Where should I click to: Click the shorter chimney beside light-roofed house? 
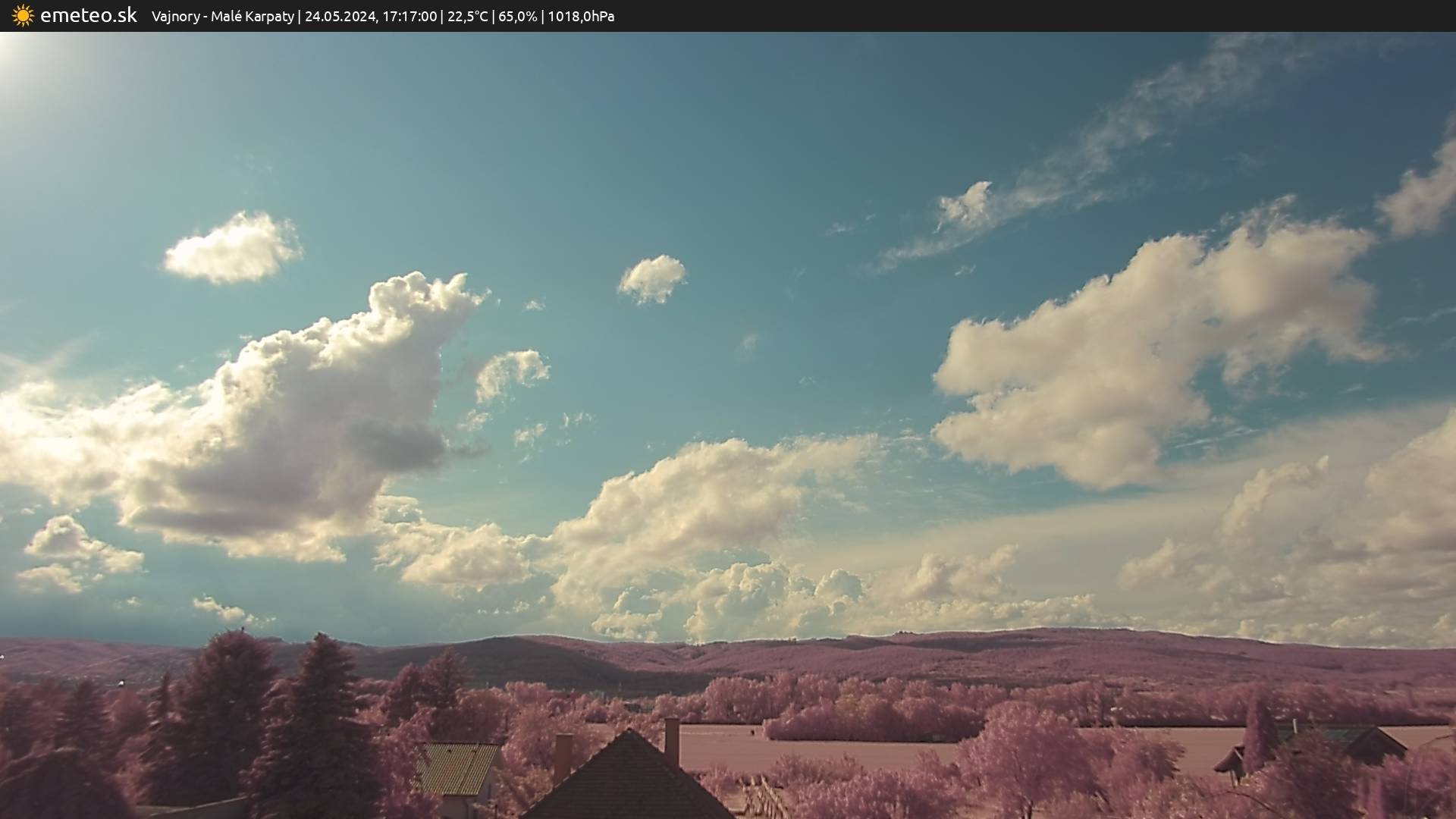click(563, 755)
